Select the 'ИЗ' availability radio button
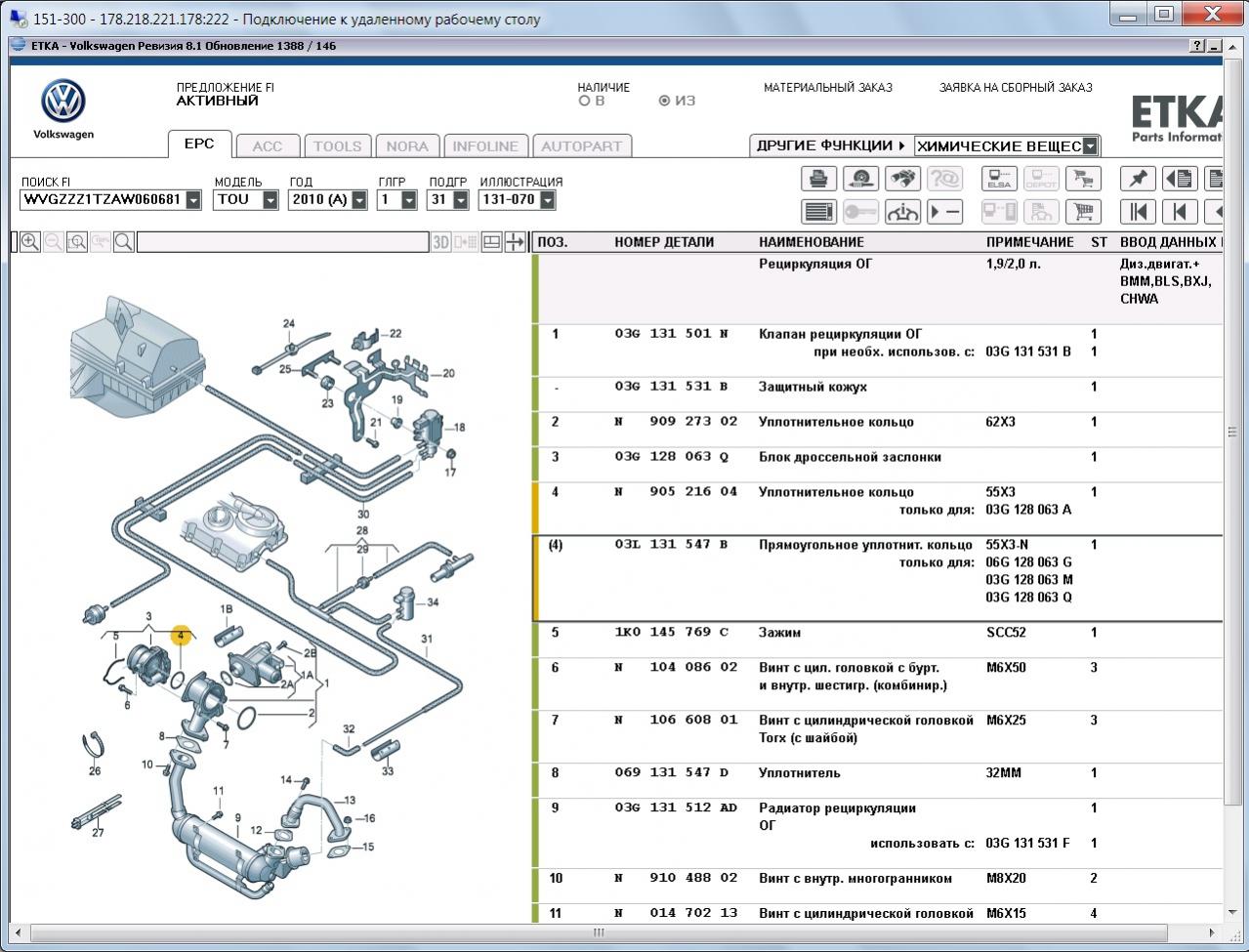The height and width of the screenshot is (952, 1249). tap(665, 101)
